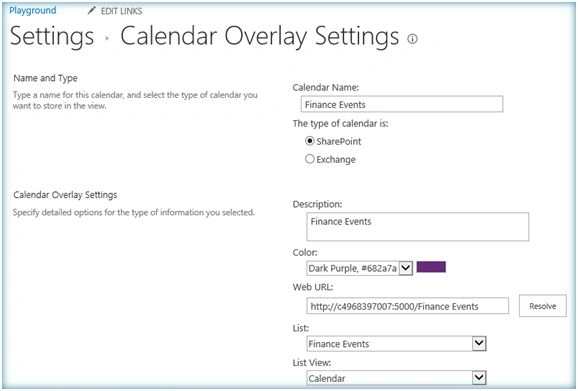Click the Web URL input field
The width and height of the screenshot is (578, 391).
pos(407,306)
